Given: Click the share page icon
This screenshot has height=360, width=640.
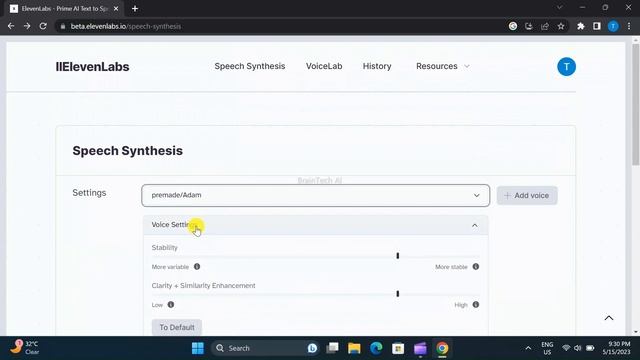Looking at the screenshot, I should [545, 26].
